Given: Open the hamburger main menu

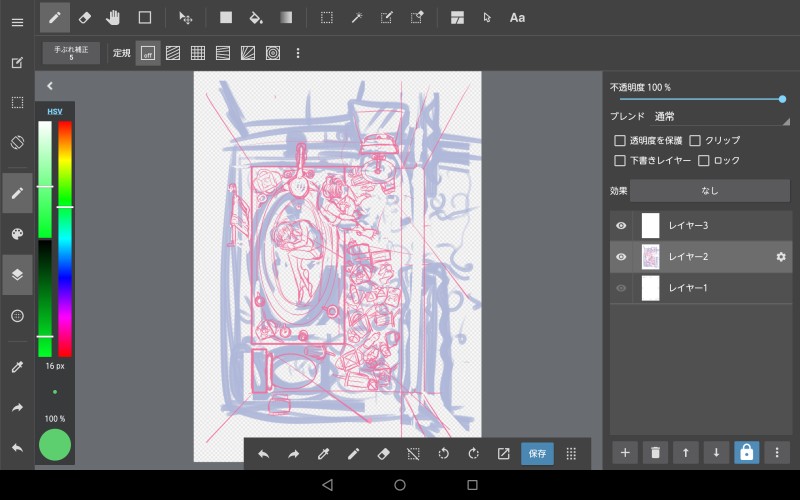Looking at the screenshot, I should click(x=17, y=22).
